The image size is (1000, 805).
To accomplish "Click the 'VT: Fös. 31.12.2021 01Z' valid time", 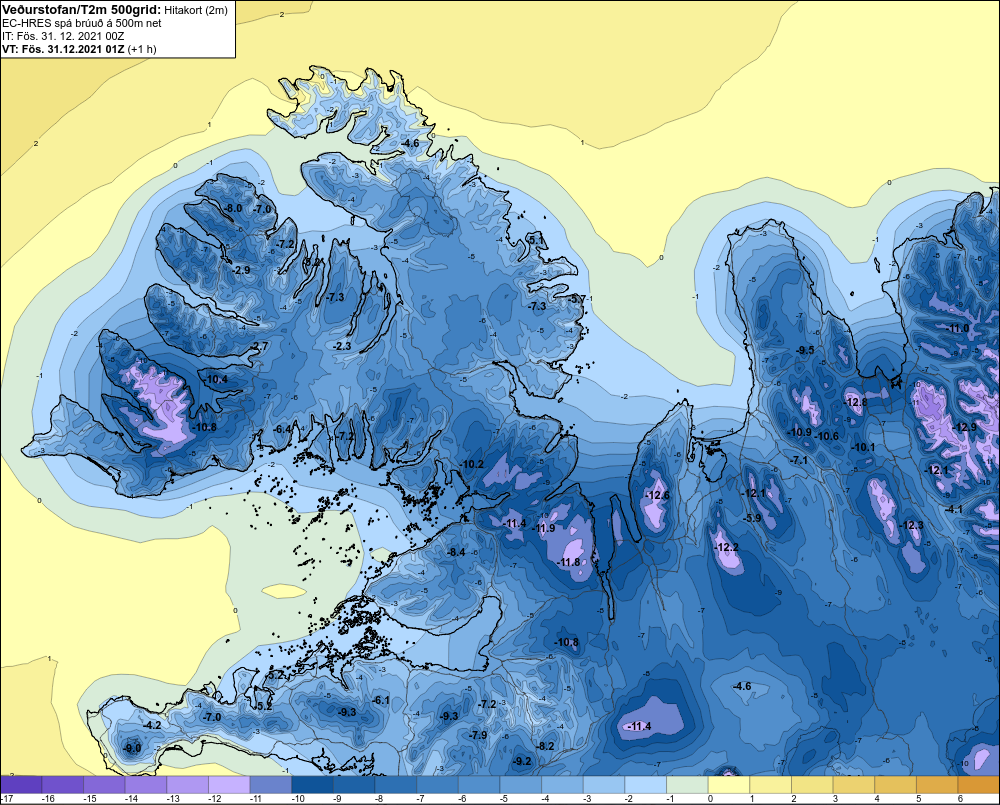I will (x=63, y=49).
